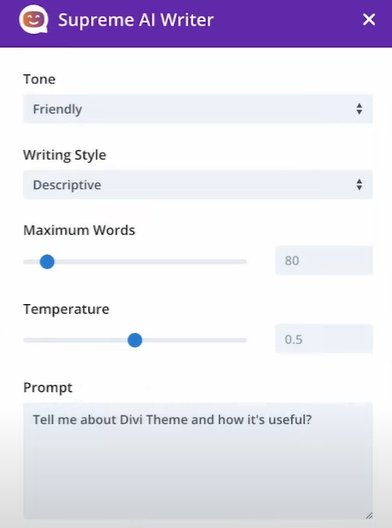The image size is (392, 528).
Task: Click the Temperature field label
Action: click(66, 309)
